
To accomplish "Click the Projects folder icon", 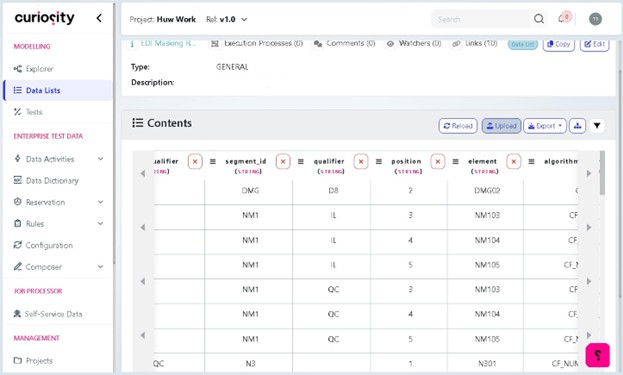I will coord(17,360).
